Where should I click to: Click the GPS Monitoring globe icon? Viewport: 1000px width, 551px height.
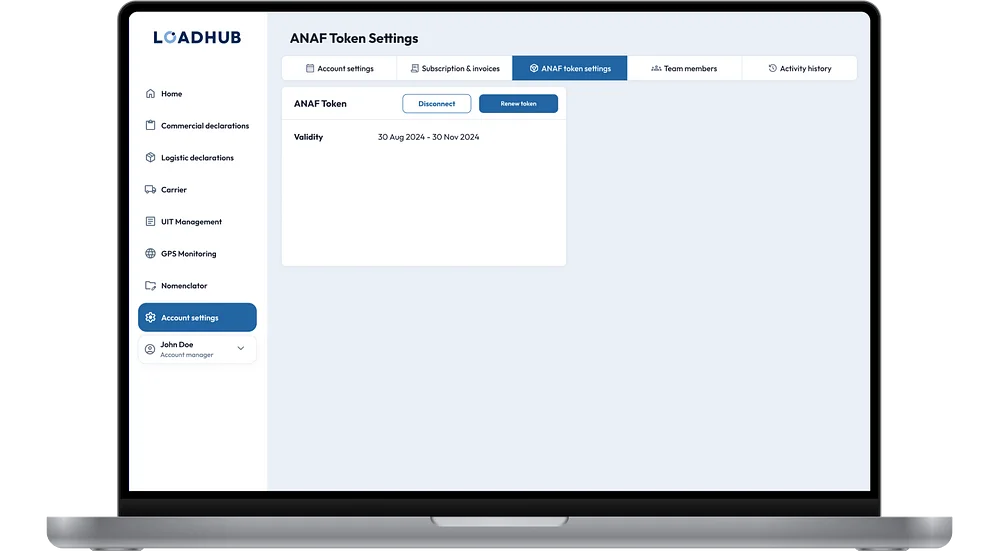(151, 253)
